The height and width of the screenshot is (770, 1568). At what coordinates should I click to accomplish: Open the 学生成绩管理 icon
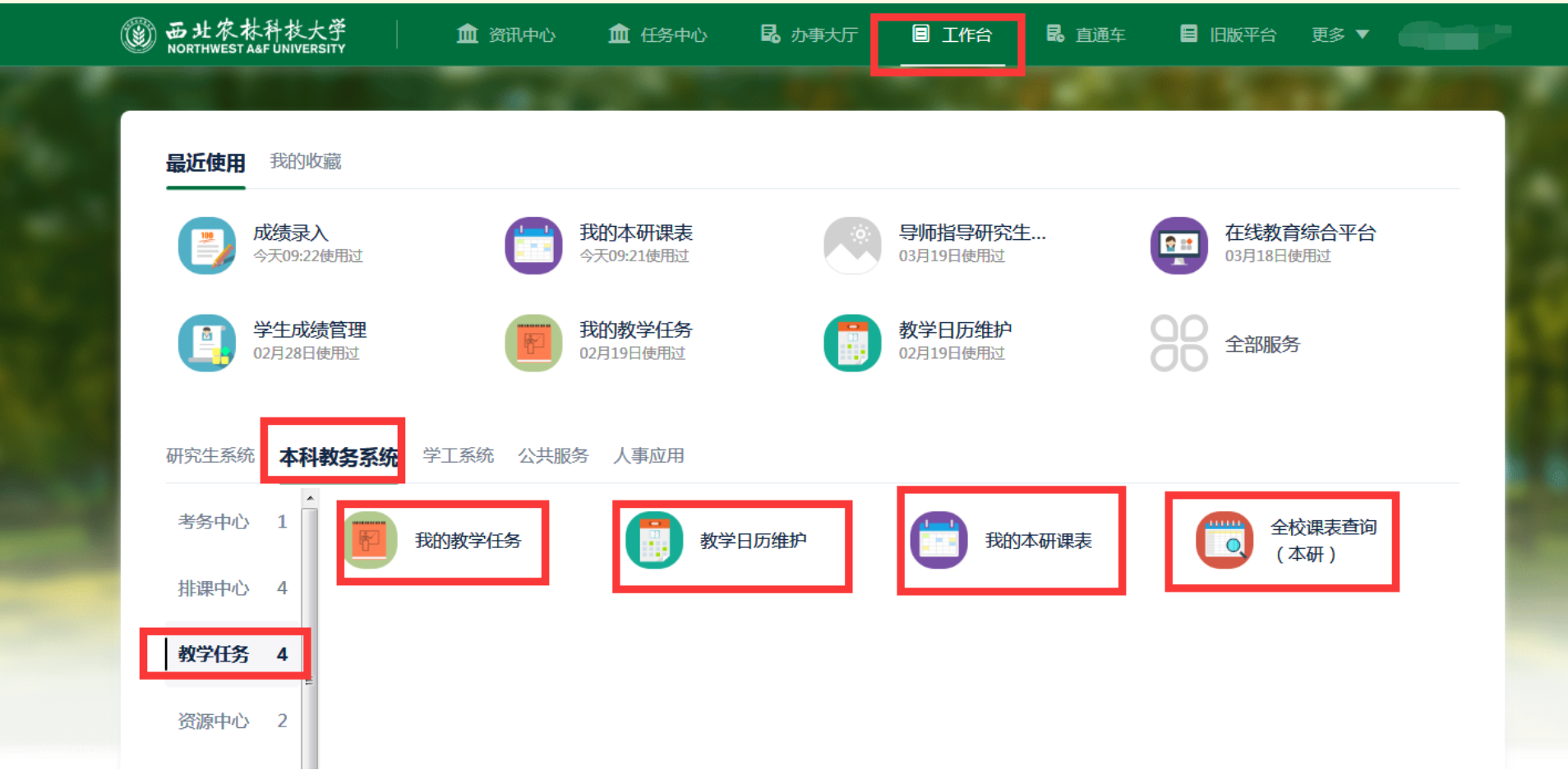(x=206, y=343)
